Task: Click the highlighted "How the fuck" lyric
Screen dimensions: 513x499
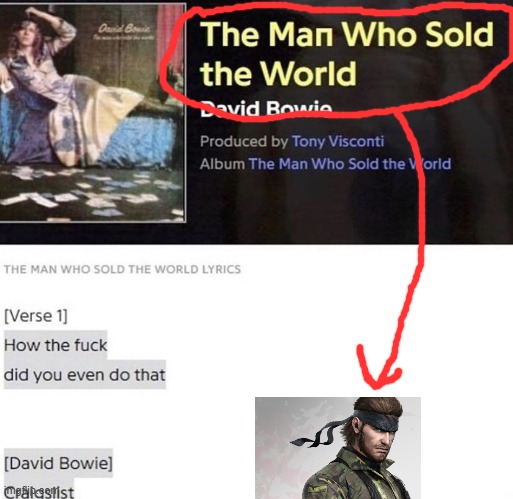Action: click(x=55, y=345)
